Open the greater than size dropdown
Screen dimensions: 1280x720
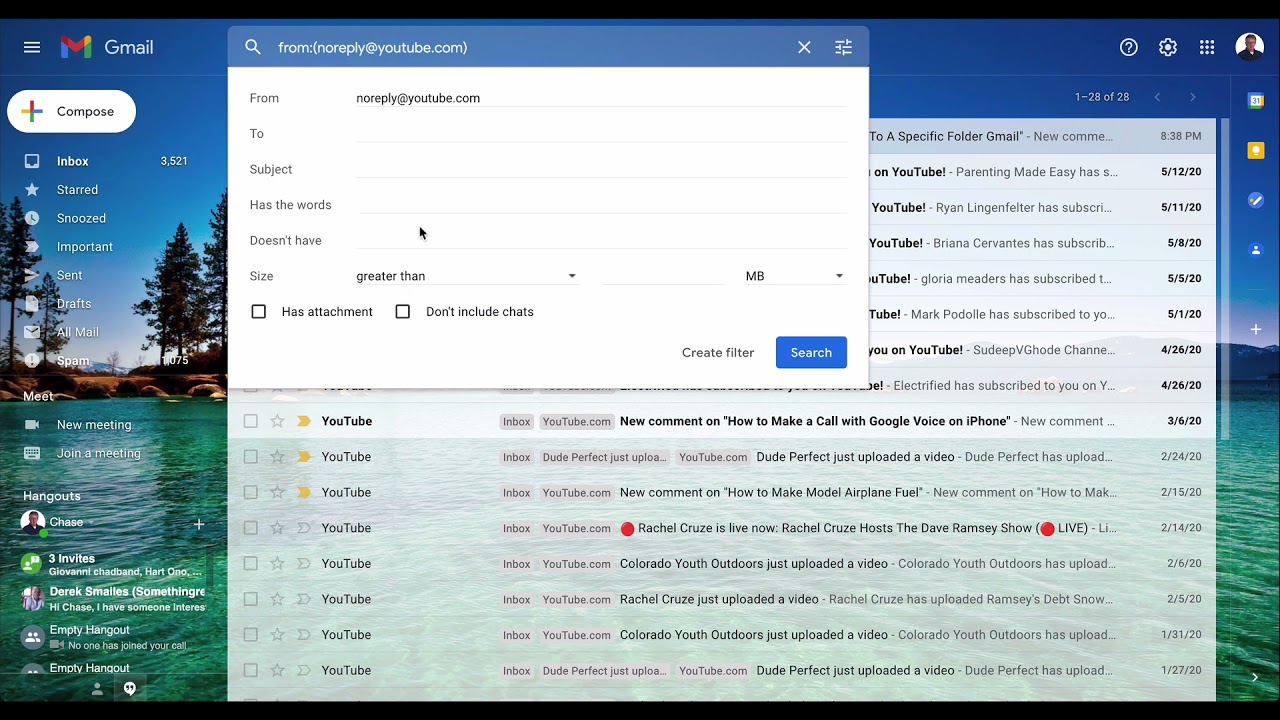click(467, 276)
